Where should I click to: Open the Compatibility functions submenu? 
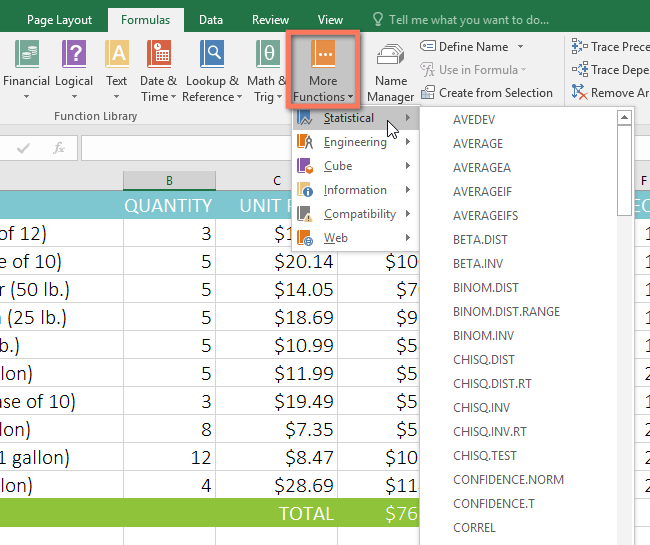point(359,214)
